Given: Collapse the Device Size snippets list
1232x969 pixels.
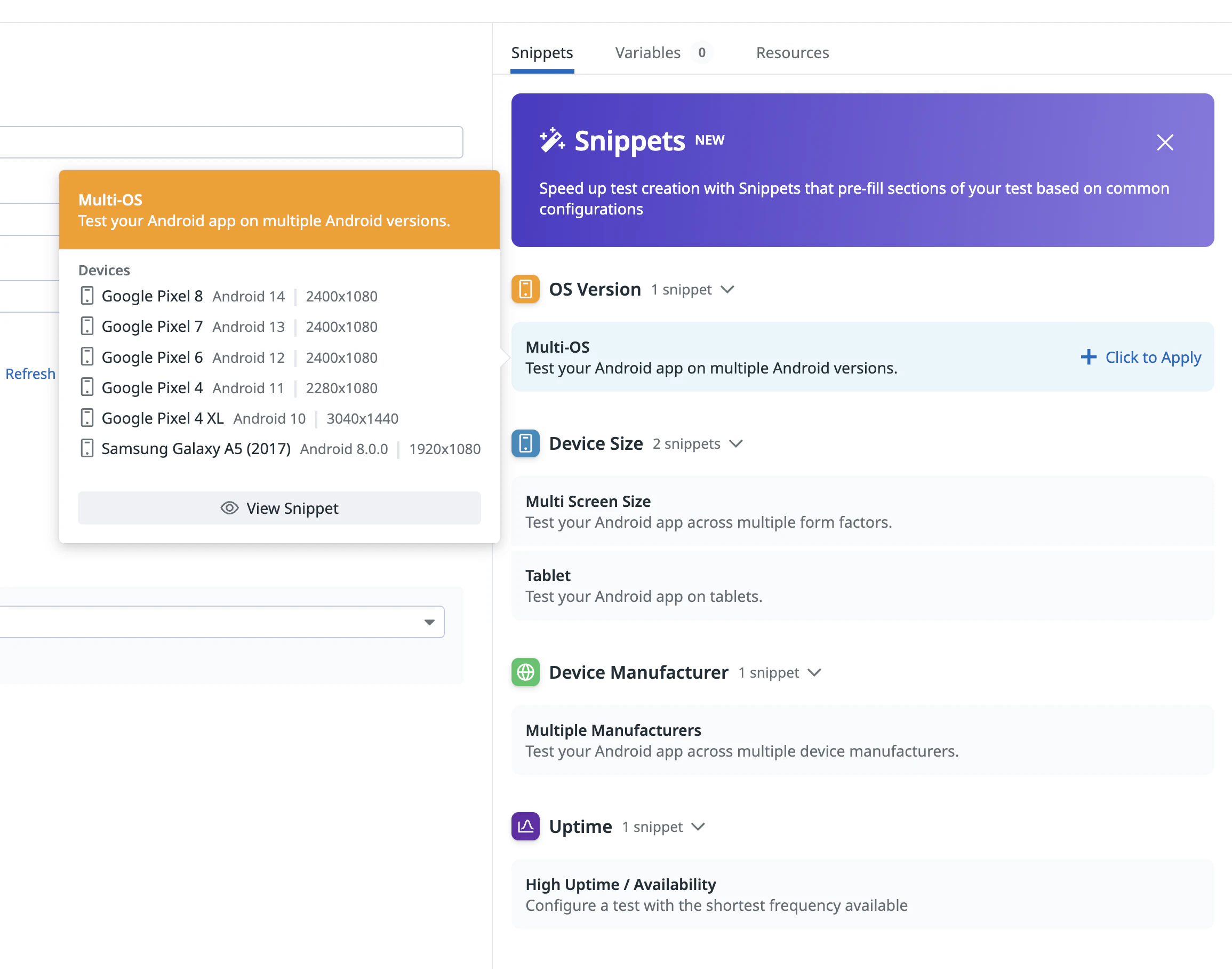Looking at the screenshot, I should coord(737,443).
